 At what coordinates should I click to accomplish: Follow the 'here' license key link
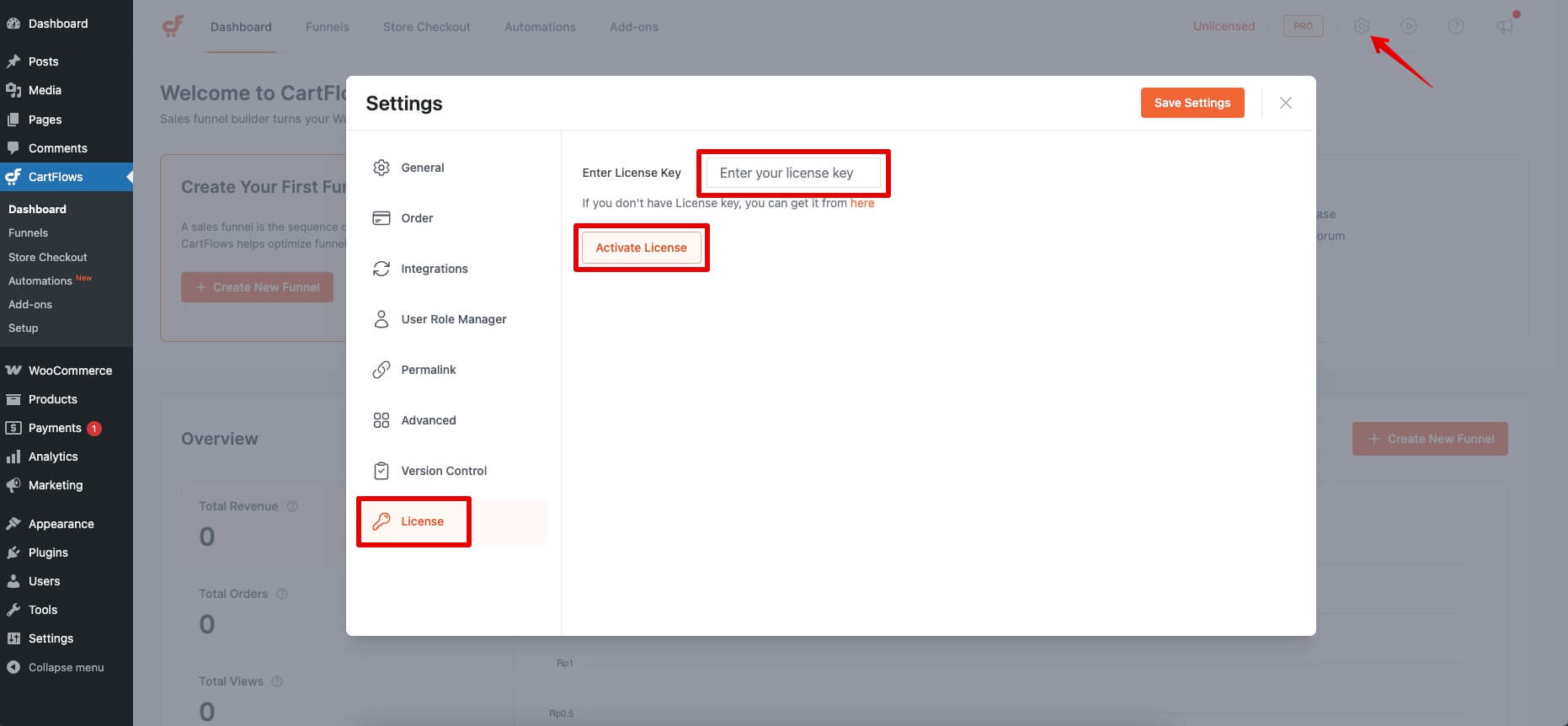coord(861,203)
